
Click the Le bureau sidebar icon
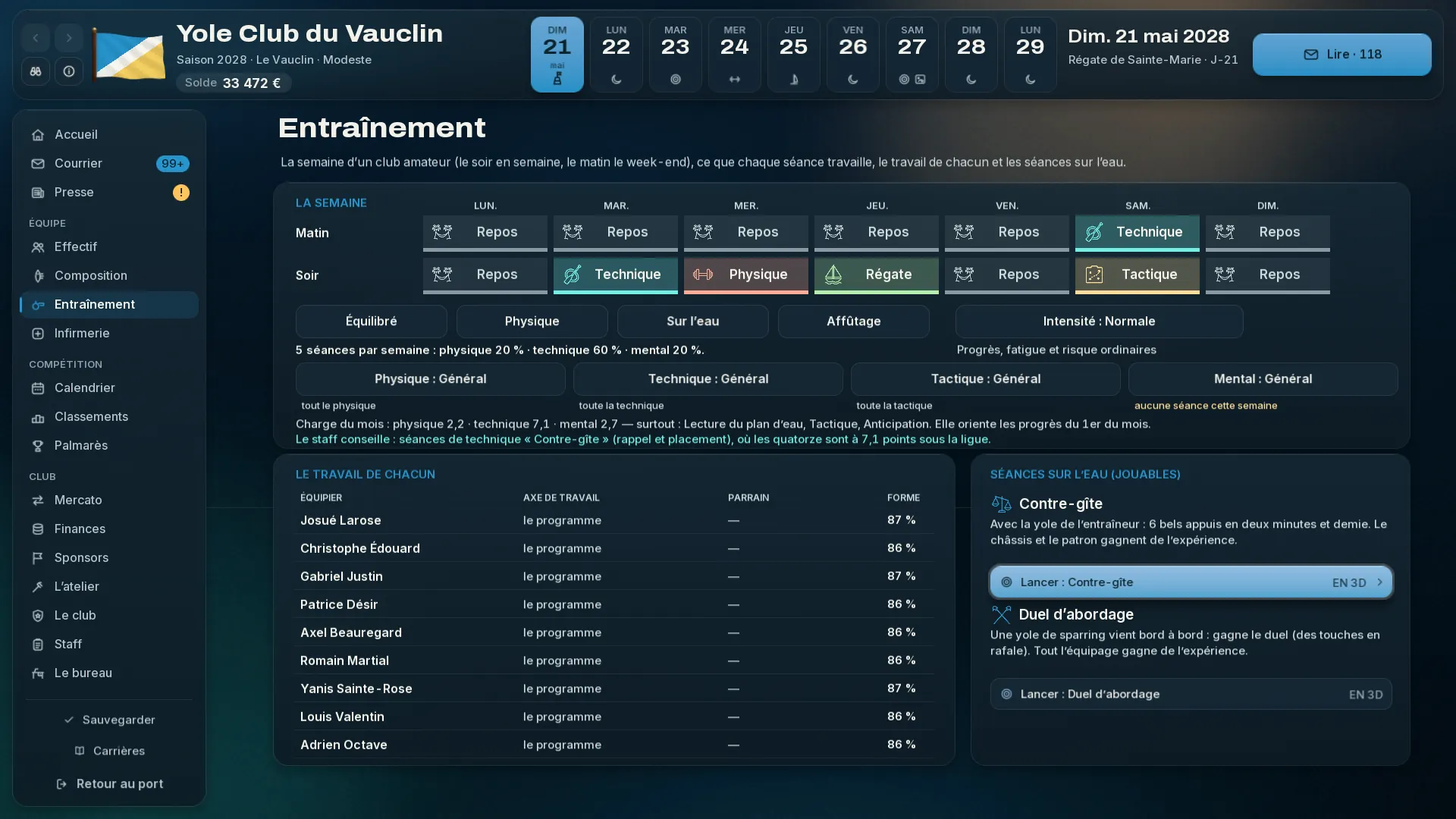(38, 673)
